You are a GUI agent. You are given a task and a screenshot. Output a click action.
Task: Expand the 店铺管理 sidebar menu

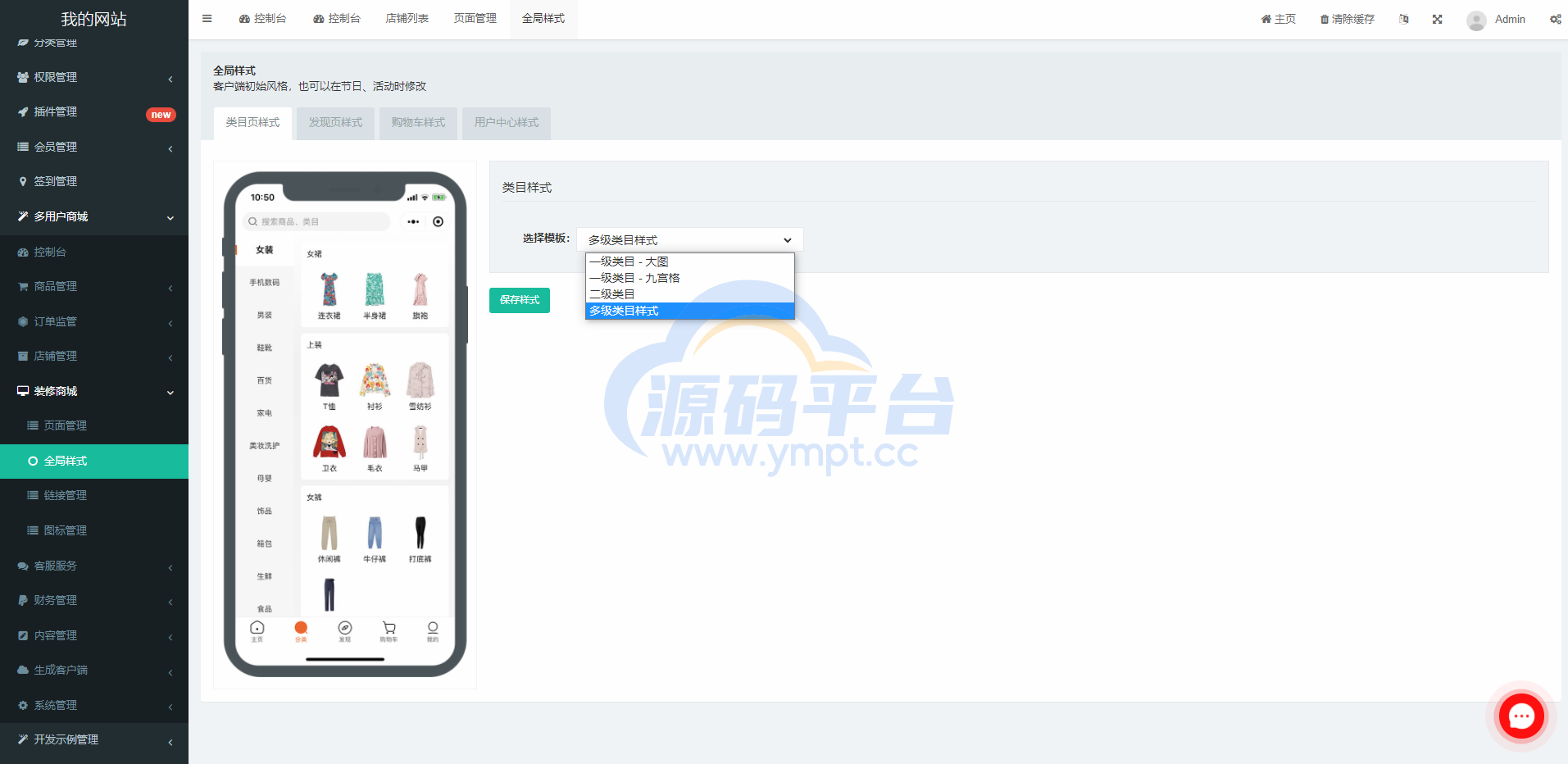click(94, 356)
